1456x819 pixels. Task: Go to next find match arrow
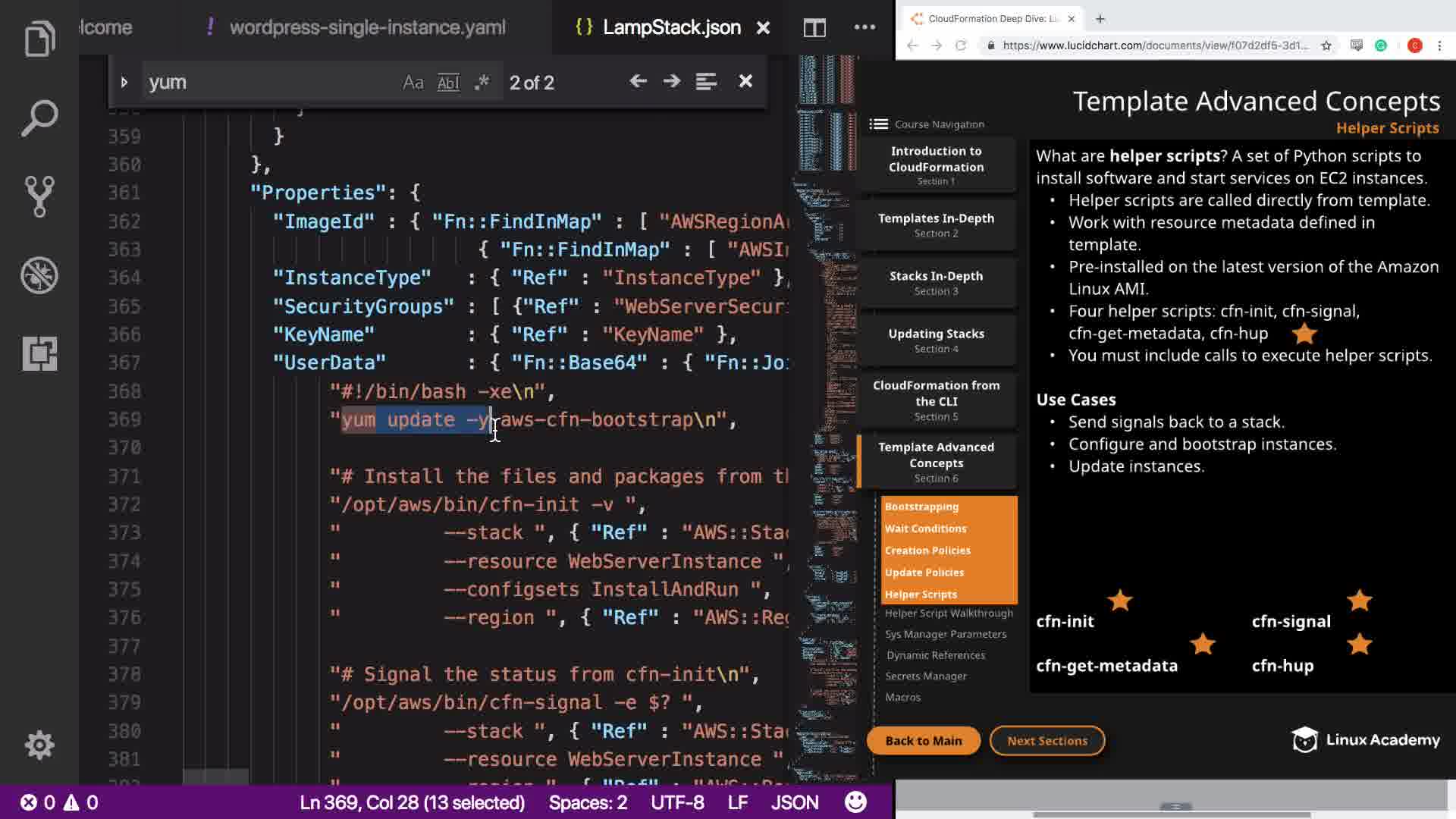click(672, 81)
